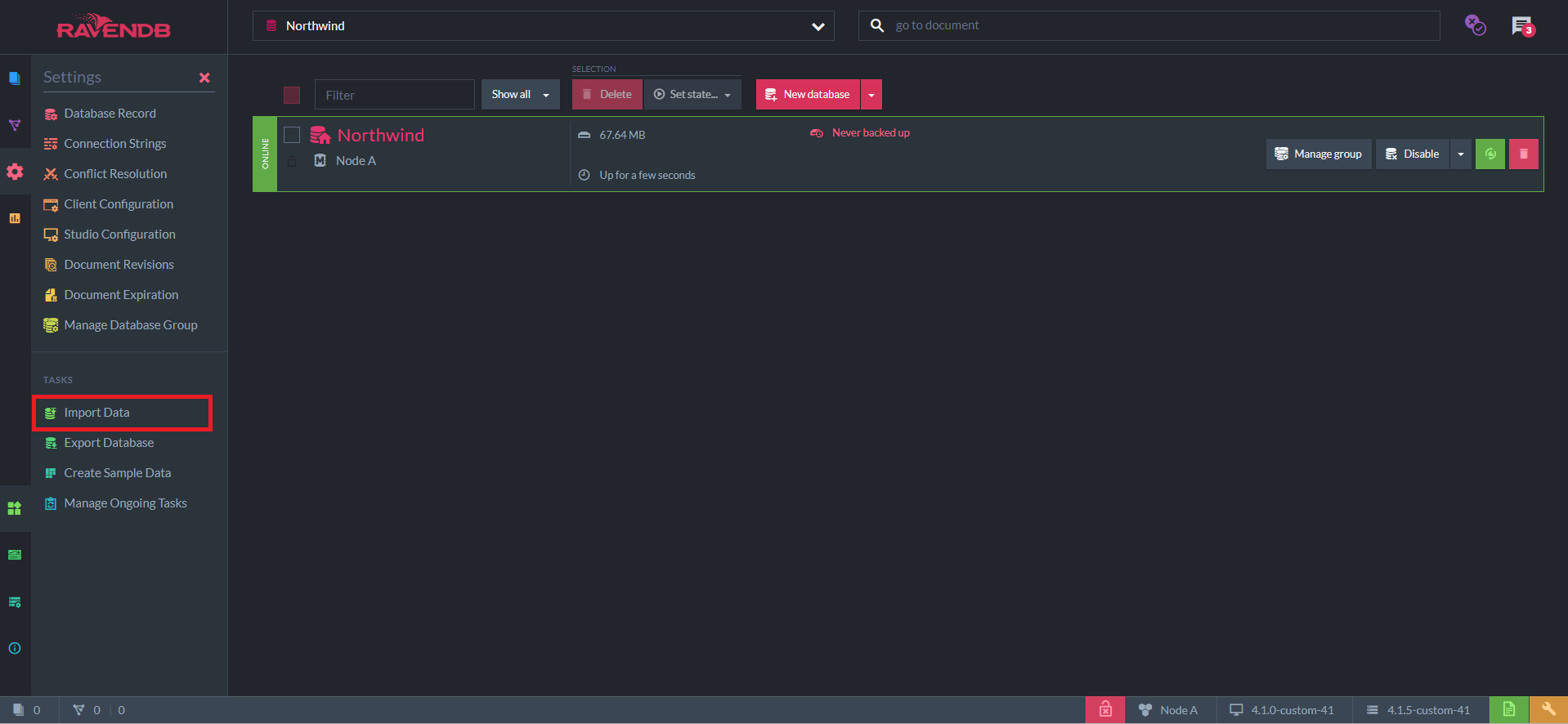Open the Databases grid sidebar icon

[x=15, y=508]
